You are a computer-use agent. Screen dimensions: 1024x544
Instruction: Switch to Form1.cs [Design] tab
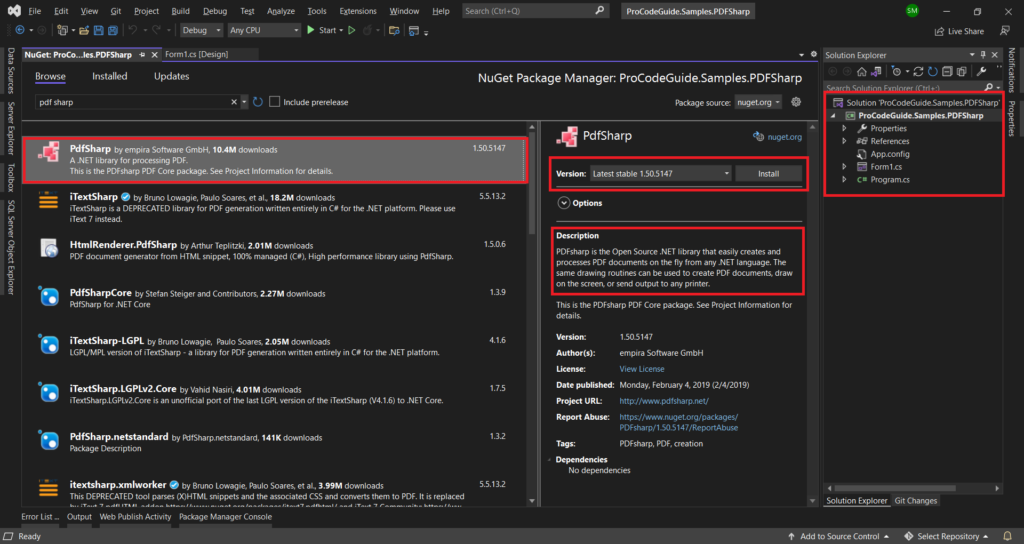[197, 54]
